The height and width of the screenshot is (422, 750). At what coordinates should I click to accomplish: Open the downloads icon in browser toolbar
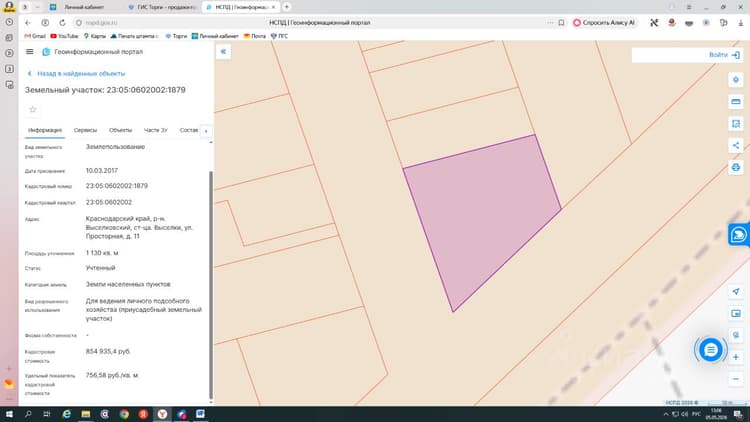pos(740,22)
